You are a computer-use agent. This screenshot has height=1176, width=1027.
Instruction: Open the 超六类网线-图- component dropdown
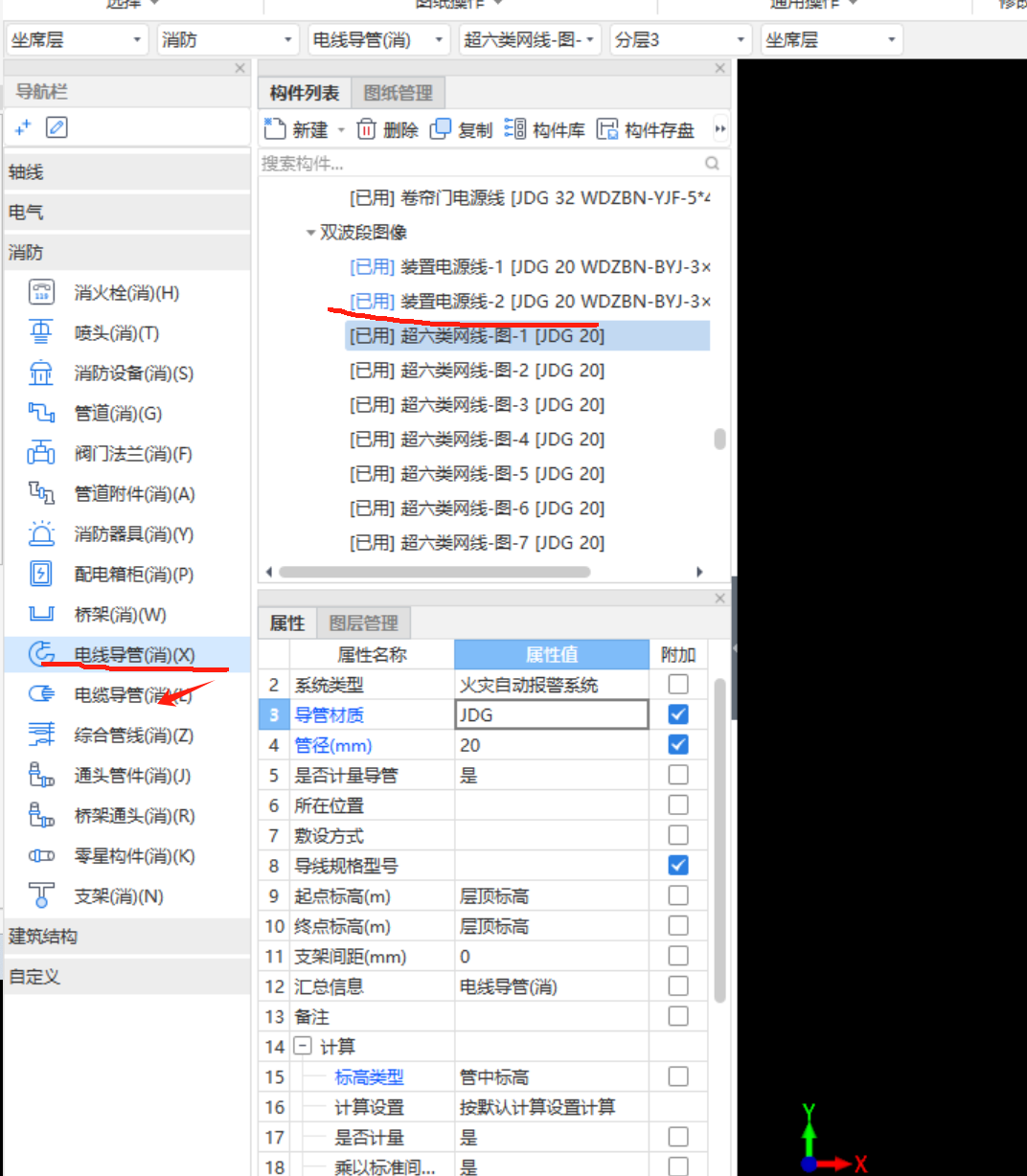pyautogui.click(x=530, y=39)
